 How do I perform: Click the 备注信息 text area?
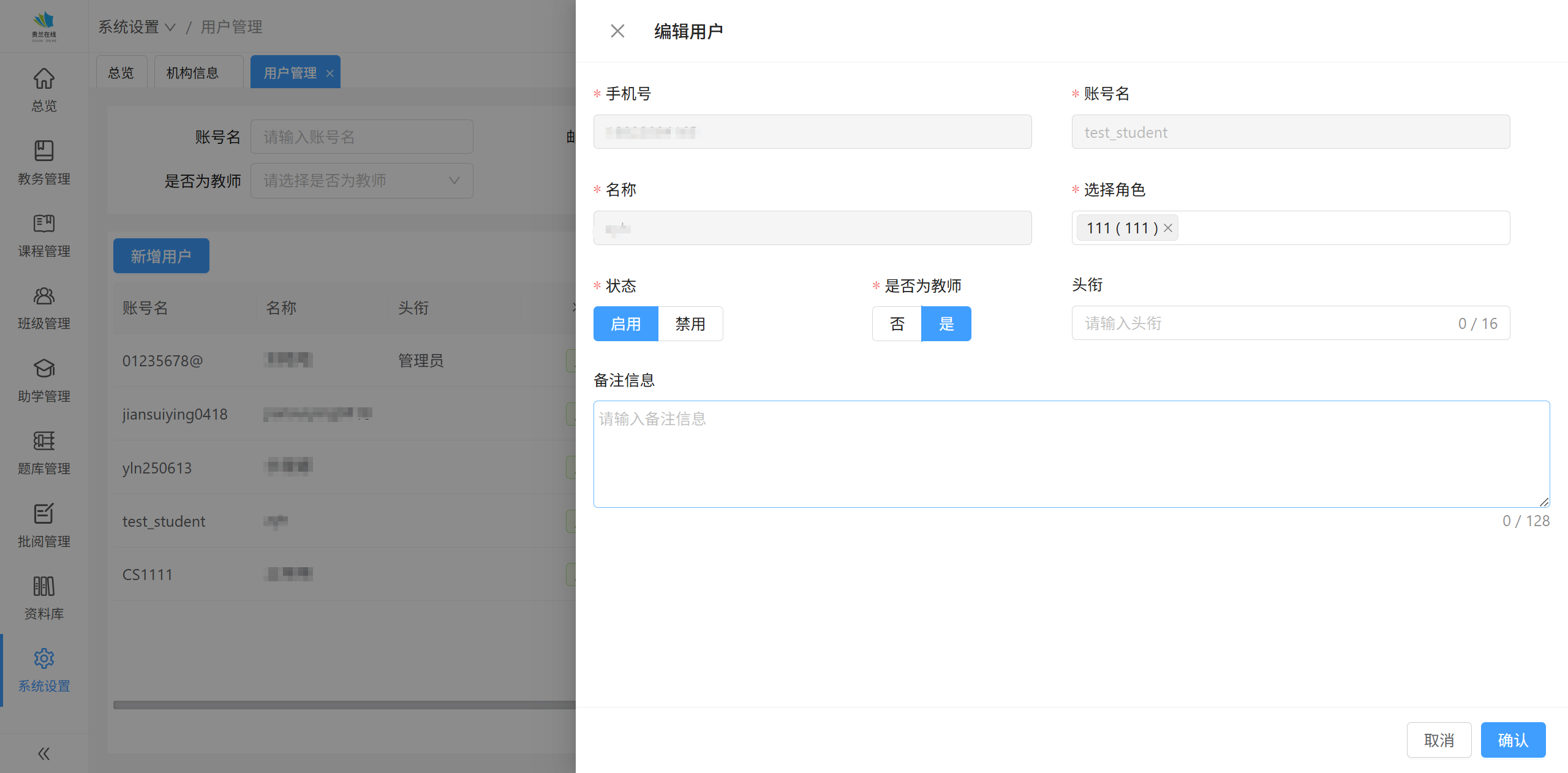(x=1071, y=454)
